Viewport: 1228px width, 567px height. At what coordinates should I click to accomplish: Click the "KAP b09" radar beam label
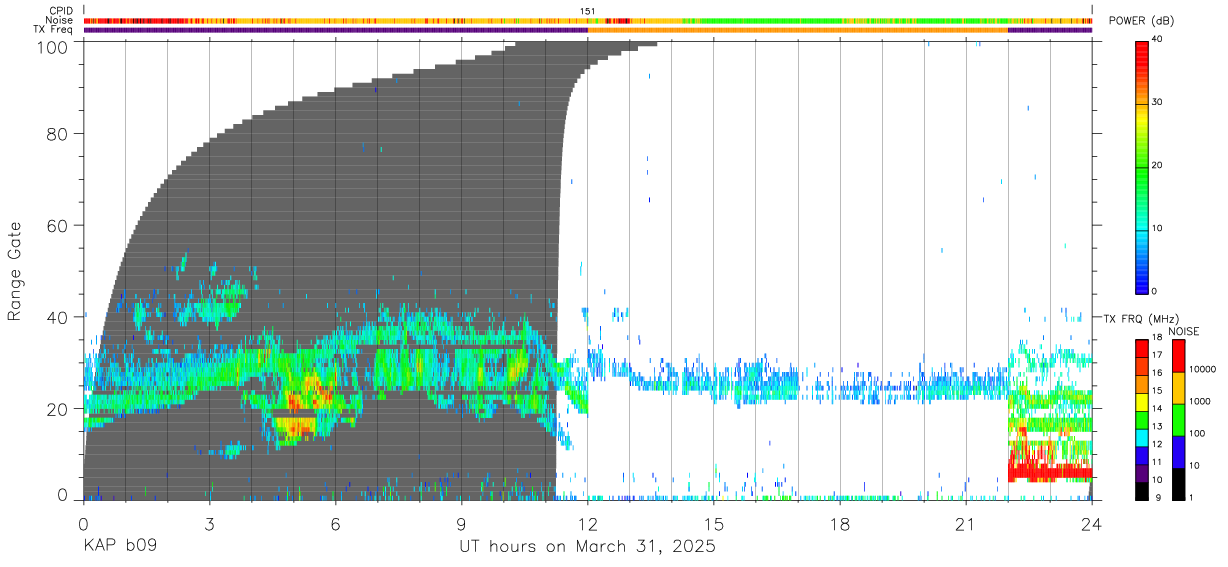coord(119,547)
